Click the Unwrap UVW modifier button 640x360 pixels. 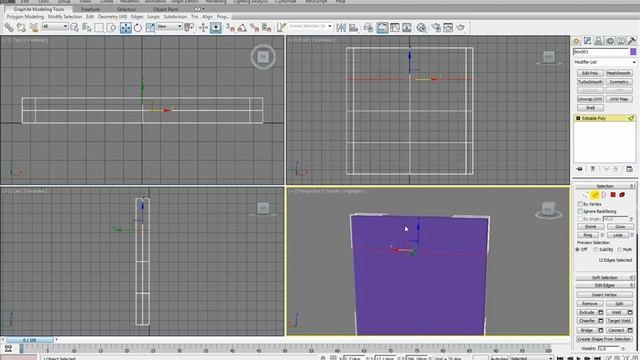(590, 99)
